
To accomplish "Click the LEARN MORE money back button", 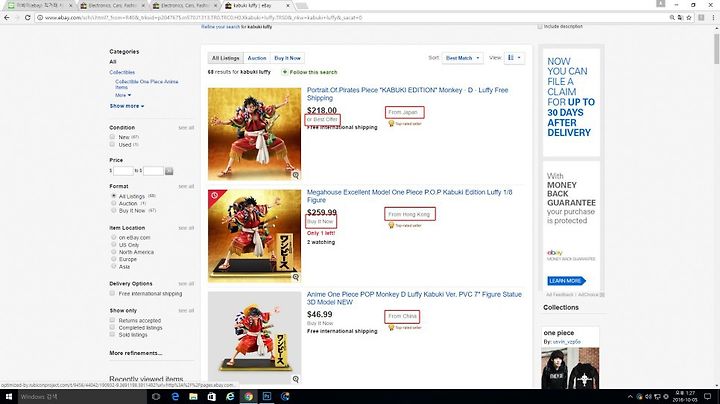I will (566, 281).
